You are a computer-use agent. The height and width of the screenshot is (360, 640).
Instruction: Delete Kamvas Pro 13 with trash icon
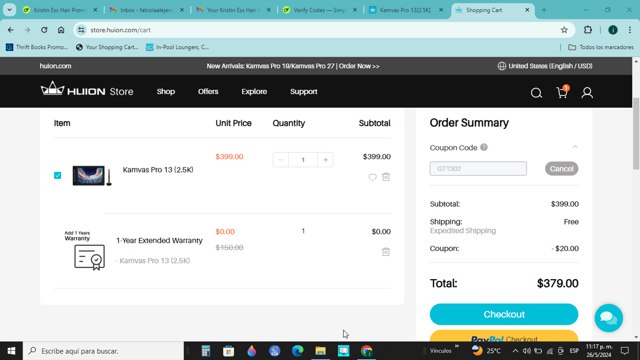[386, 177]
